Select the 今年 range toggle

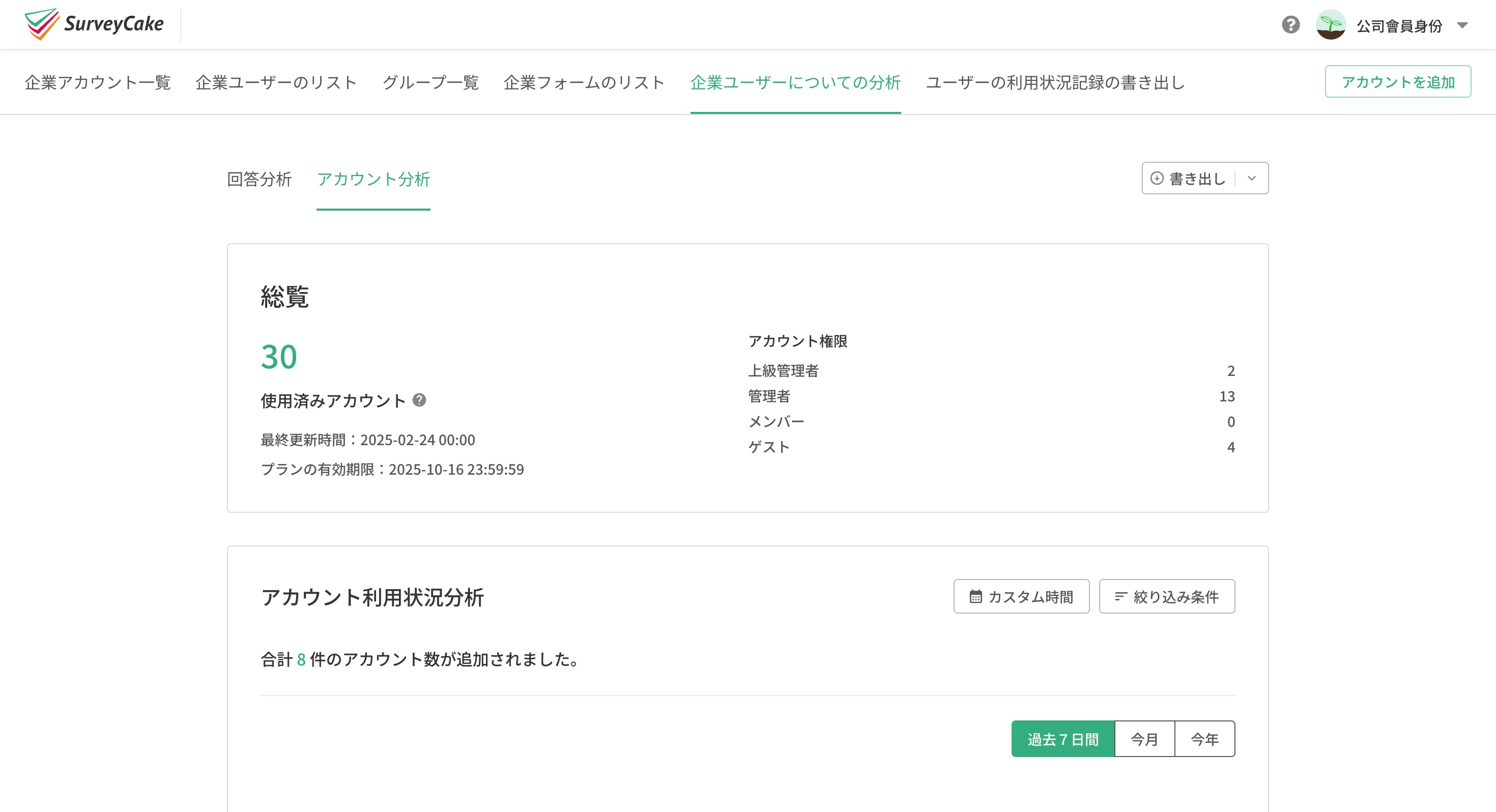[x=1204, y=739]
